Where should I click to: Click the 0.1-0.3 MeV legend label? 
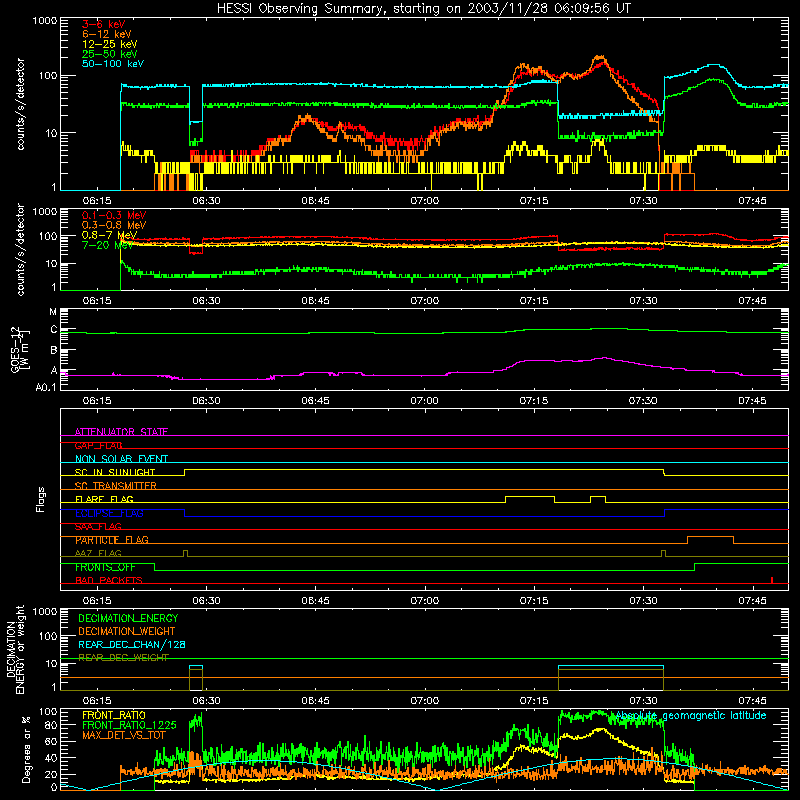(x=114, y=215)
